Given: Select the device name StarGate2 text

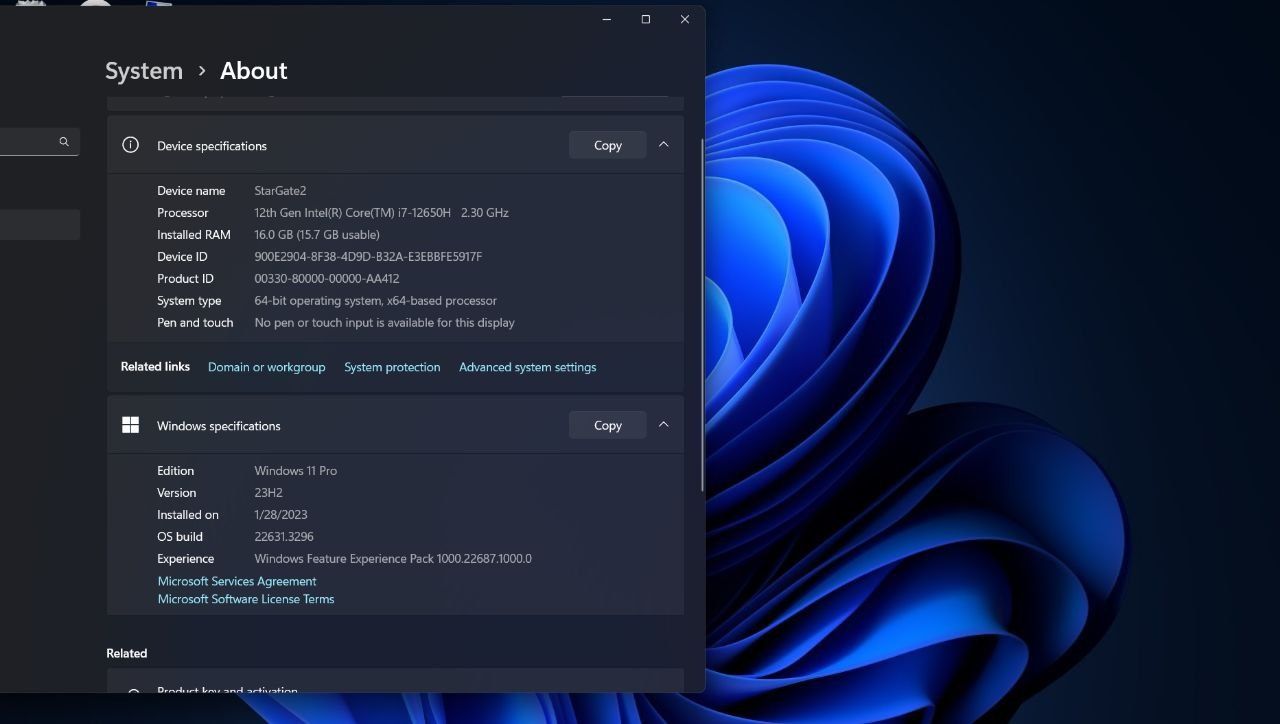Looking at the screenshot, I should tap(280, 191).
